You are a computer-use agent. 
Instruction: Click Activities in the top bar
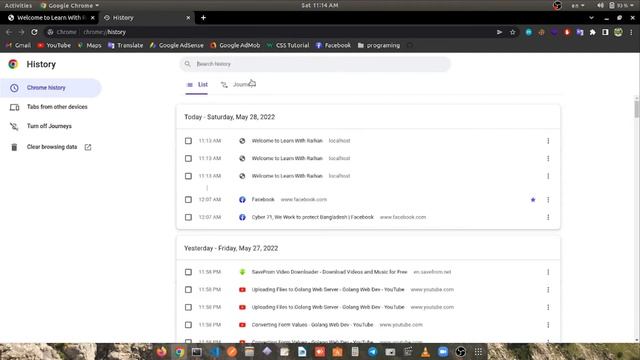pyautogui.click(x=18, y=5)
